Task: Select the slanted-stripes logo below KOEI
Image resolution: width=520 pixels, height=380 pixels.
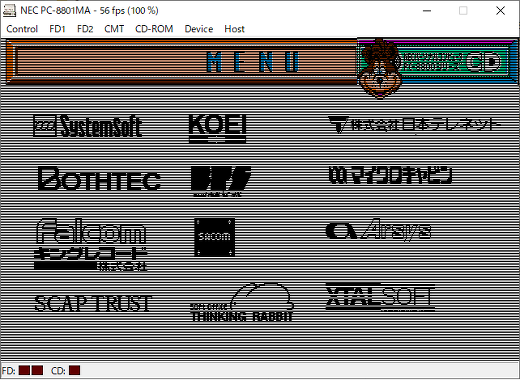Action: click(221, 181)
